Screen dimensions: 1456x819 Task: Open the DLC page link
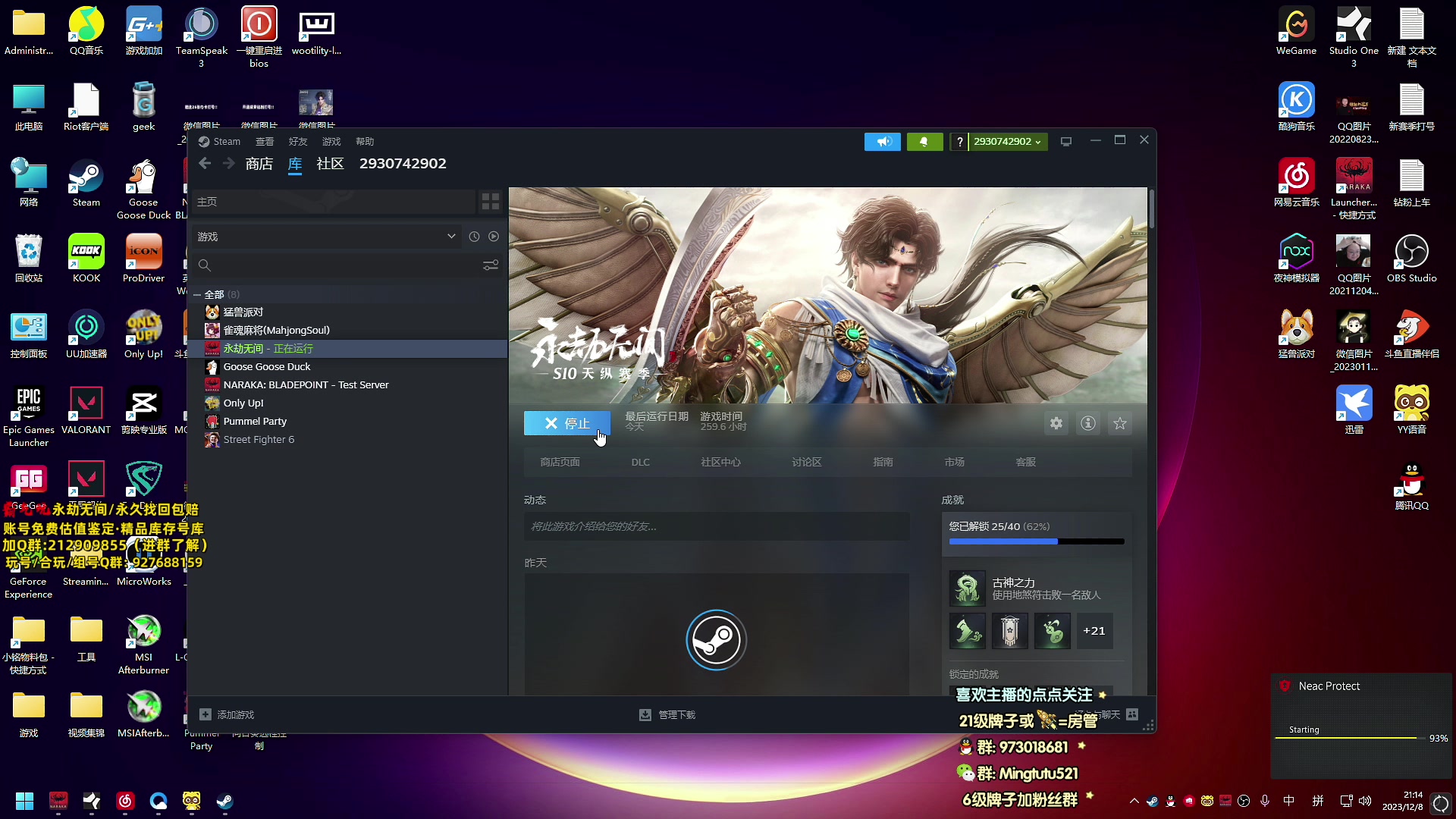tap(641, 462)
